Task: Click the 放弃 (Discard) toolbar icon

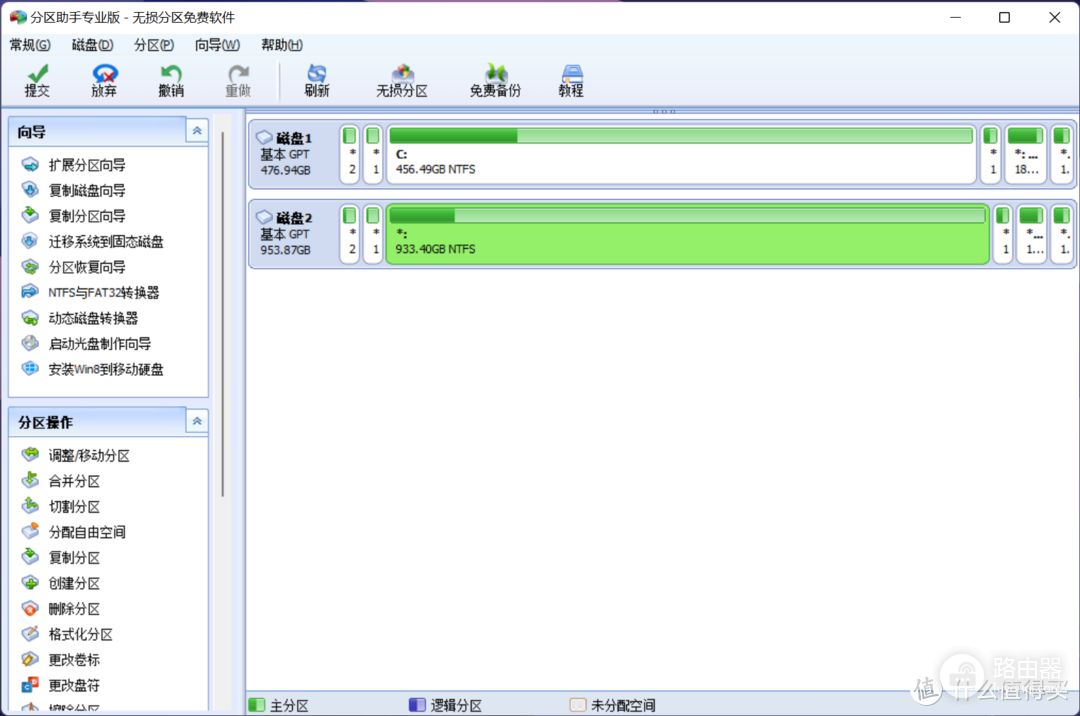Action: 104,81
